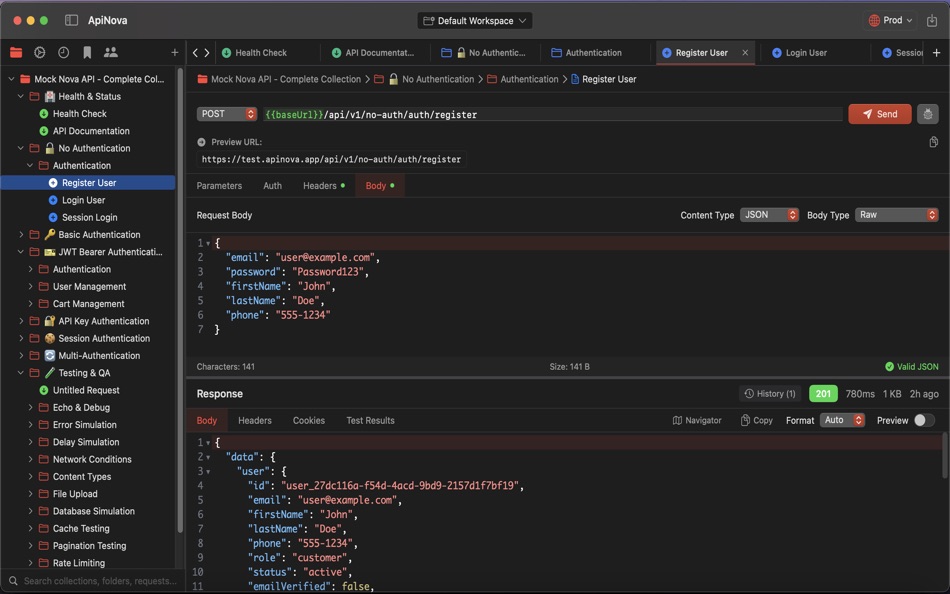This screenshot has width=950, height=594.
Task: Open the Content Type JSON dropdown
Action: pyautogui.click(x=769, y=215)
